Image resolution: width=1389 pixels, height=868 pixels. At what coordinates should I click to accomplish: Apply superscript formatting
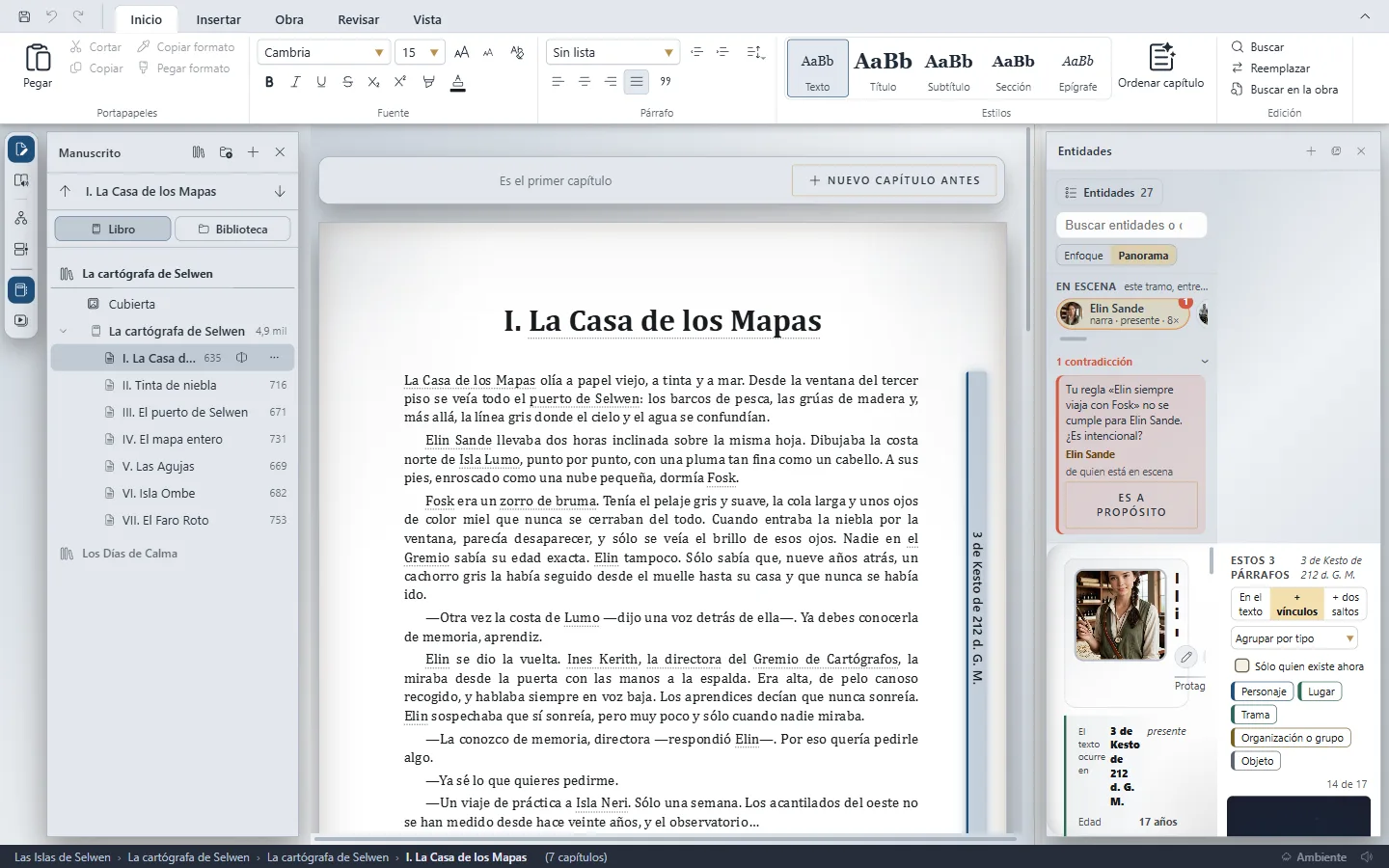399,82
